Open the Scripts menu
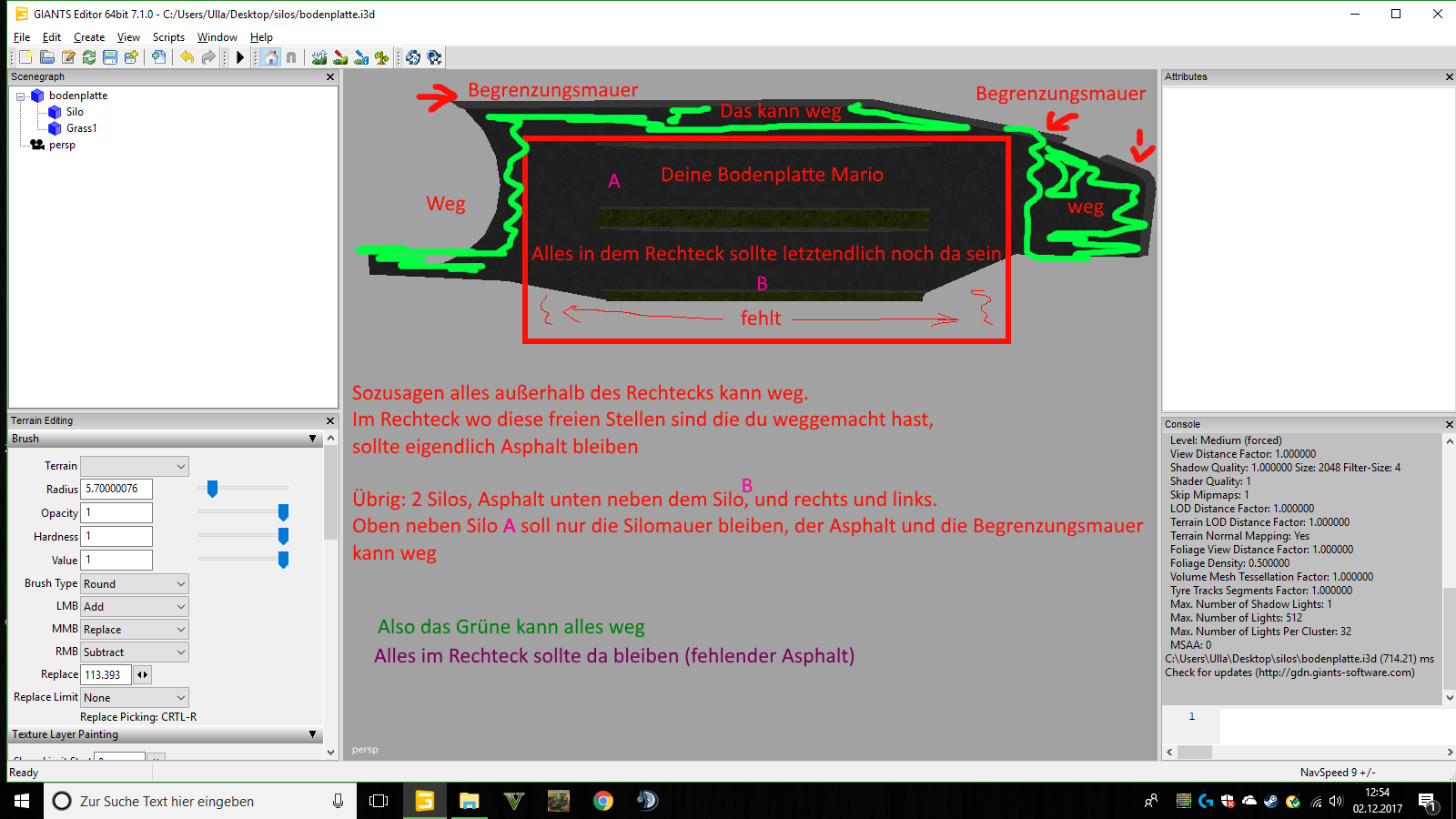Viewport: 1456px width, 819px height. pyautogui.click(x=168, y=37)
